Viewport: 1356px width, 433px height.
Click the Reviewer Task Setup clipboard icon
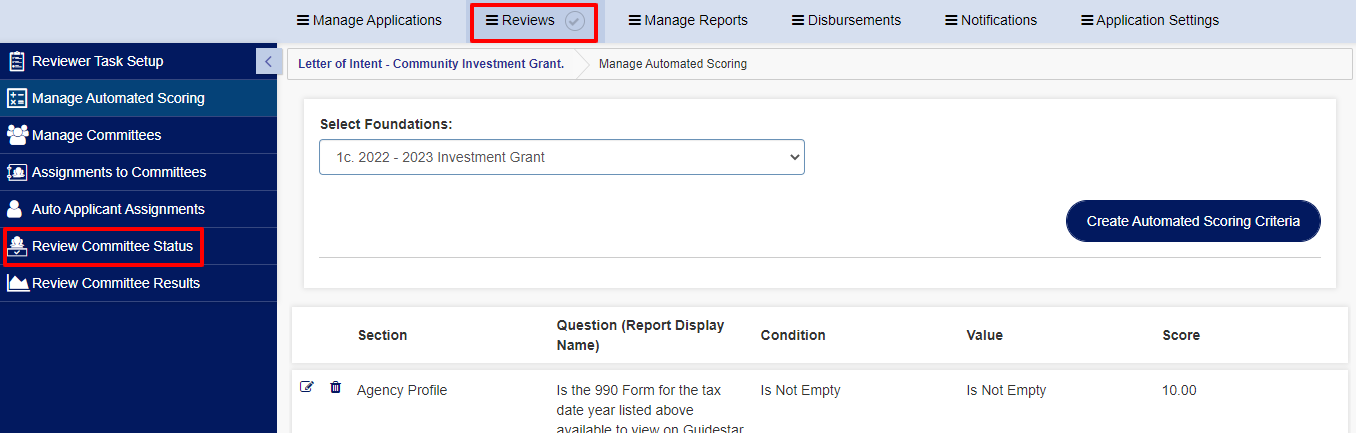pyautogui.click(x=16, y=61)
